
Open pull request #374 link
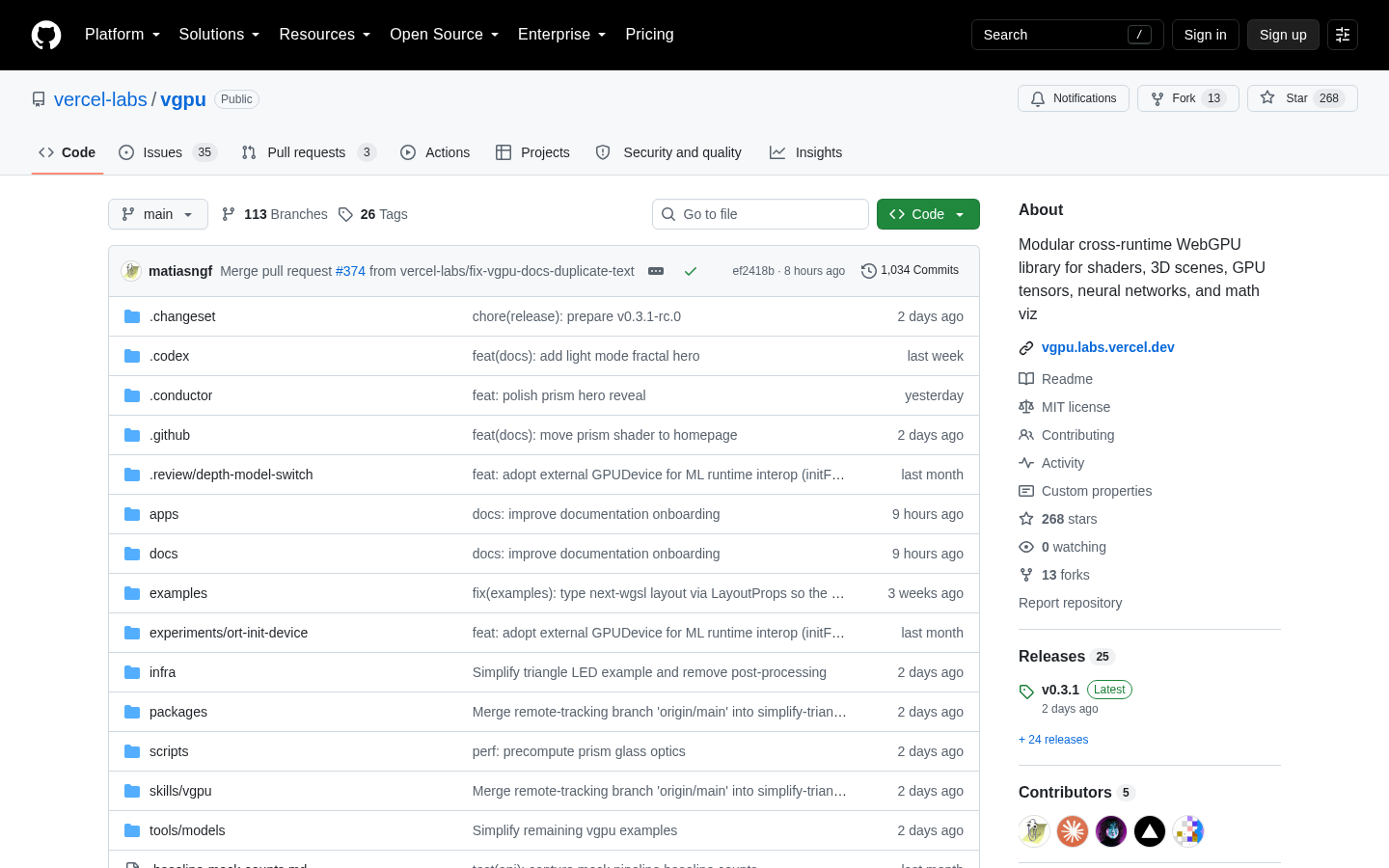pos(350,271)
